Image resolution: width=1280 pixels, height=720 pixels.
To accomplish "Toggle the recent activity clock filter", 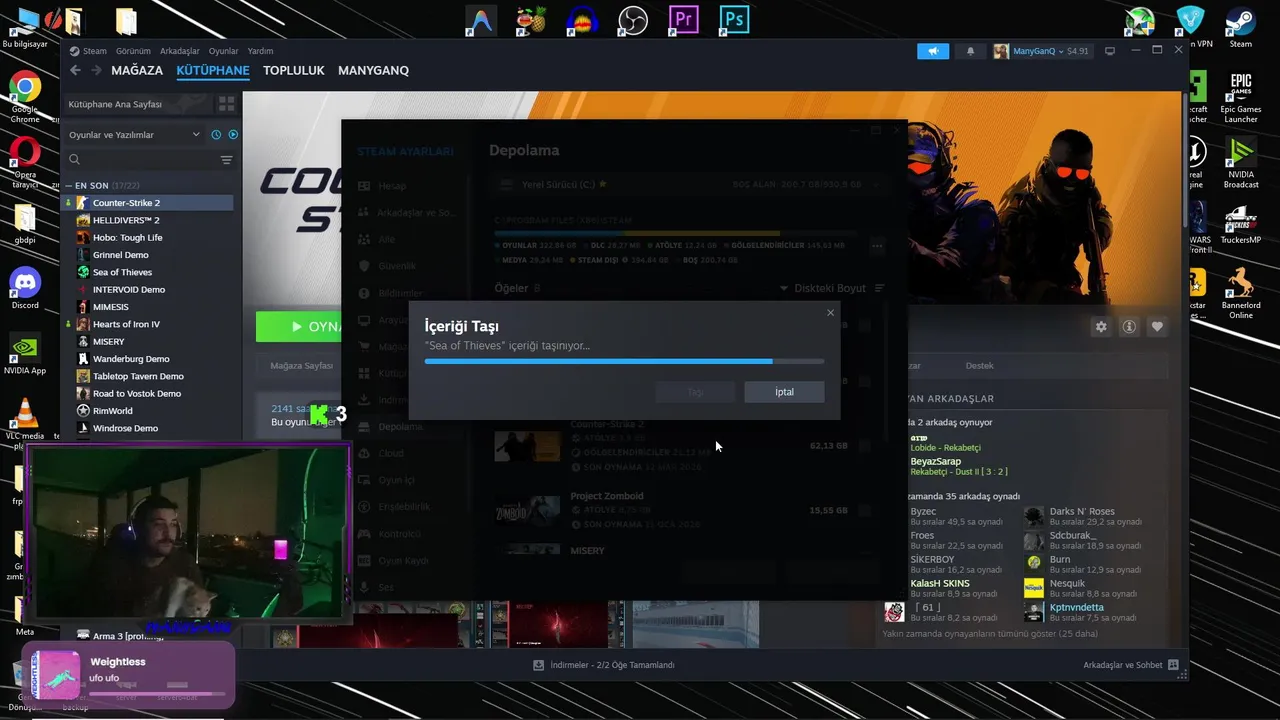I will 216,135.
